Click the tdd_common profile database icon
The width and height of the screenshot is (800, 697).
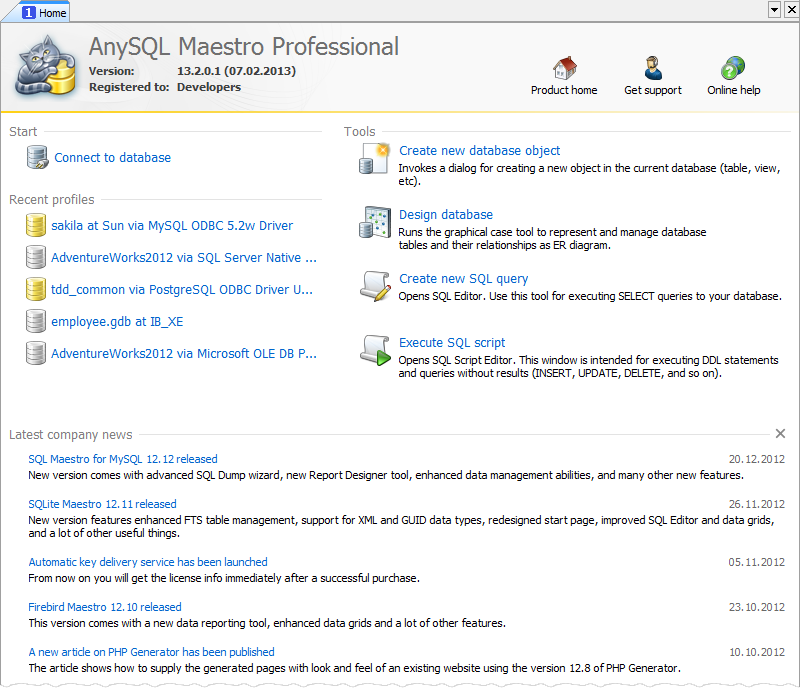36,290
